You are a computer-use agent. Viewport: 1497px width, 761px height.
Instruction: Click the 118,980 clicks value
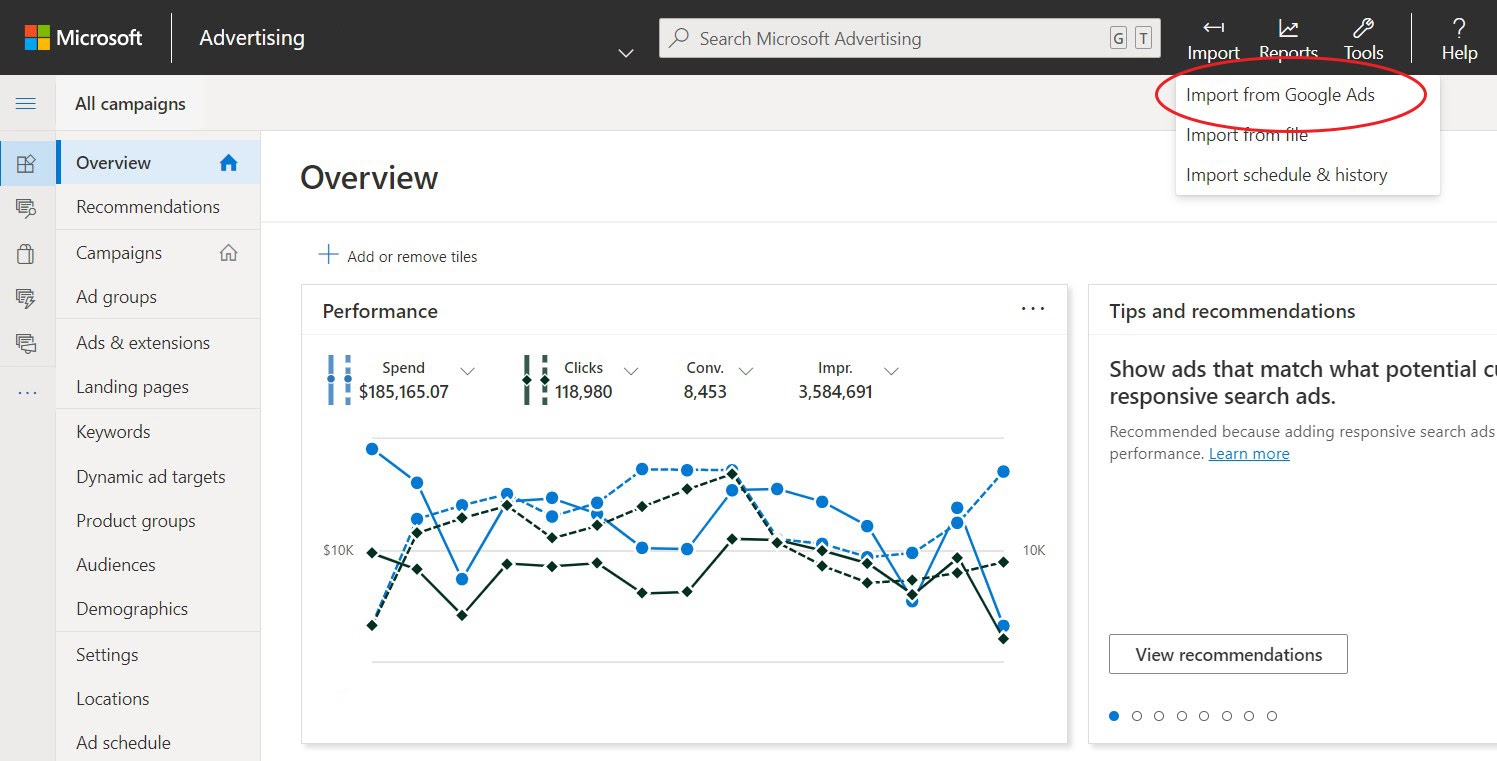coord(584,392)
